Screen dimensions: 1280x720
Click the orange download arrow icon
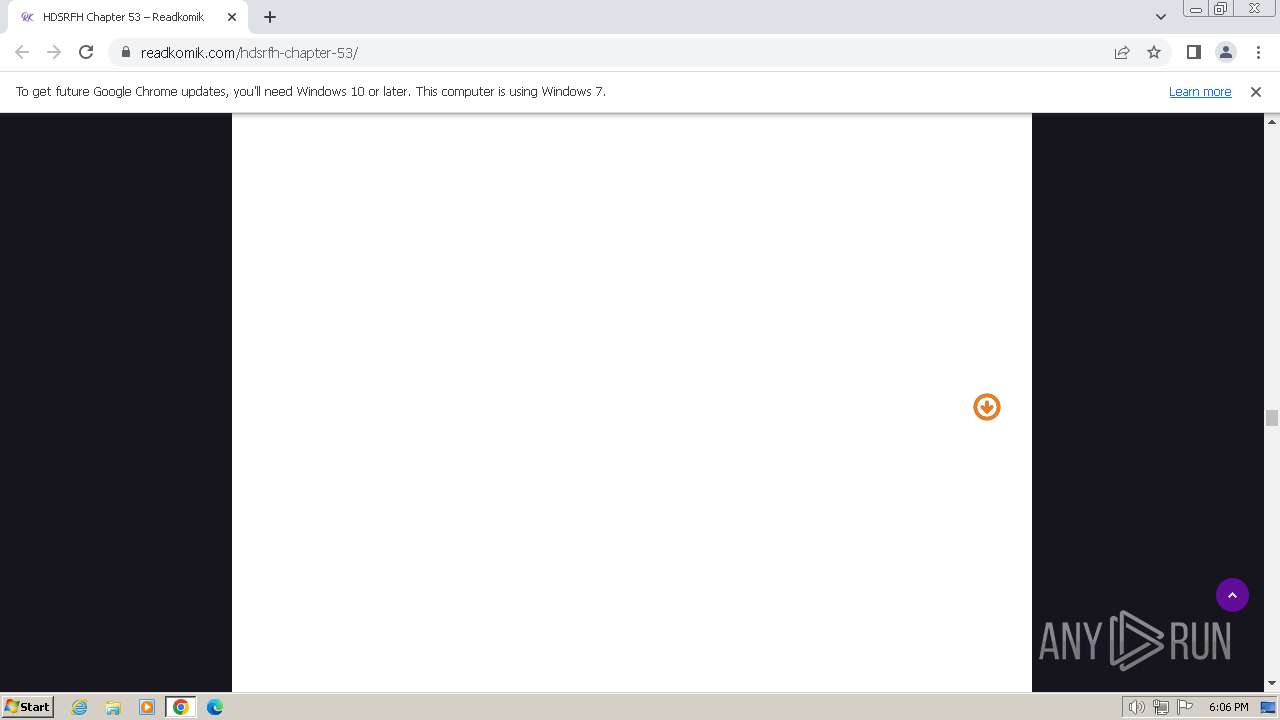987,407
